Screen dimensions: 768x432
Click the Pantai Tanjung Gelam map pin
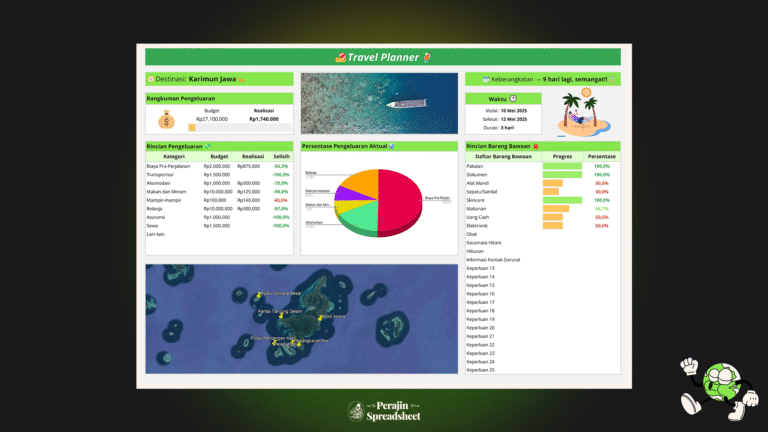pos(281,316)
